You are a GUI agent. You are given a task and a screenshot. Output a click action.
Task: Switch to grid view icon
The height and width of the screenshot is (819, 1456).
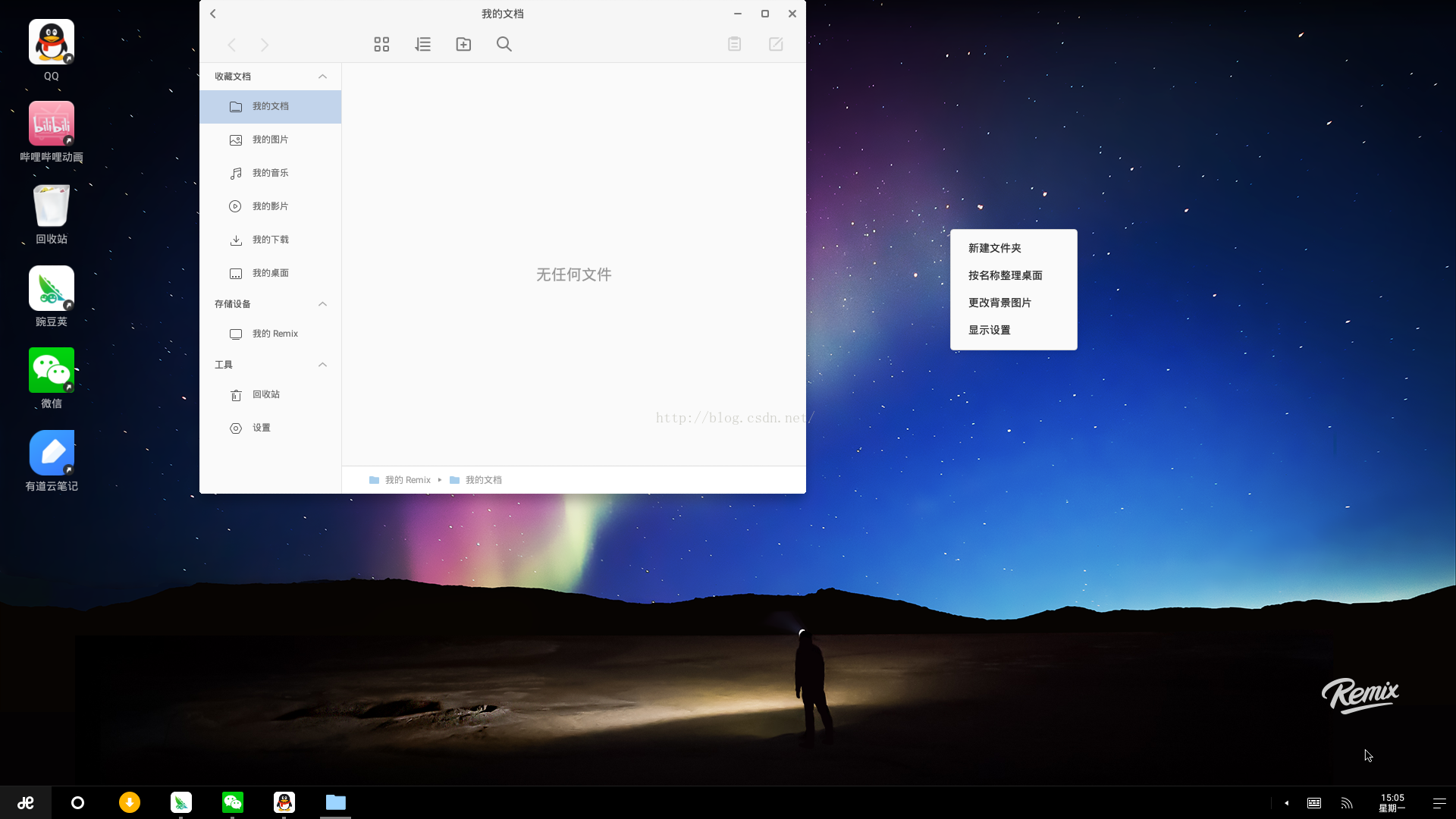381,45
